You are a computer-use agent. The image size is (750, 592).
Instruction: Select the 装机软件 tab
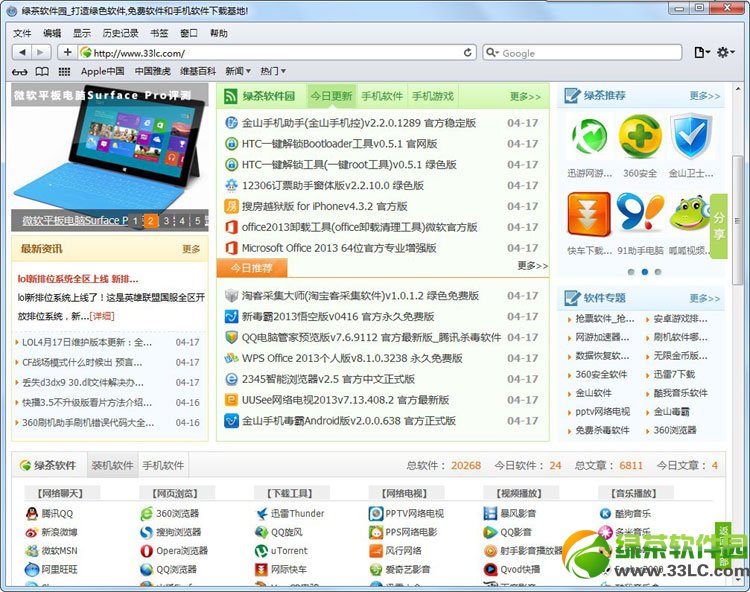pyautogui.click(x=112, y=465)
